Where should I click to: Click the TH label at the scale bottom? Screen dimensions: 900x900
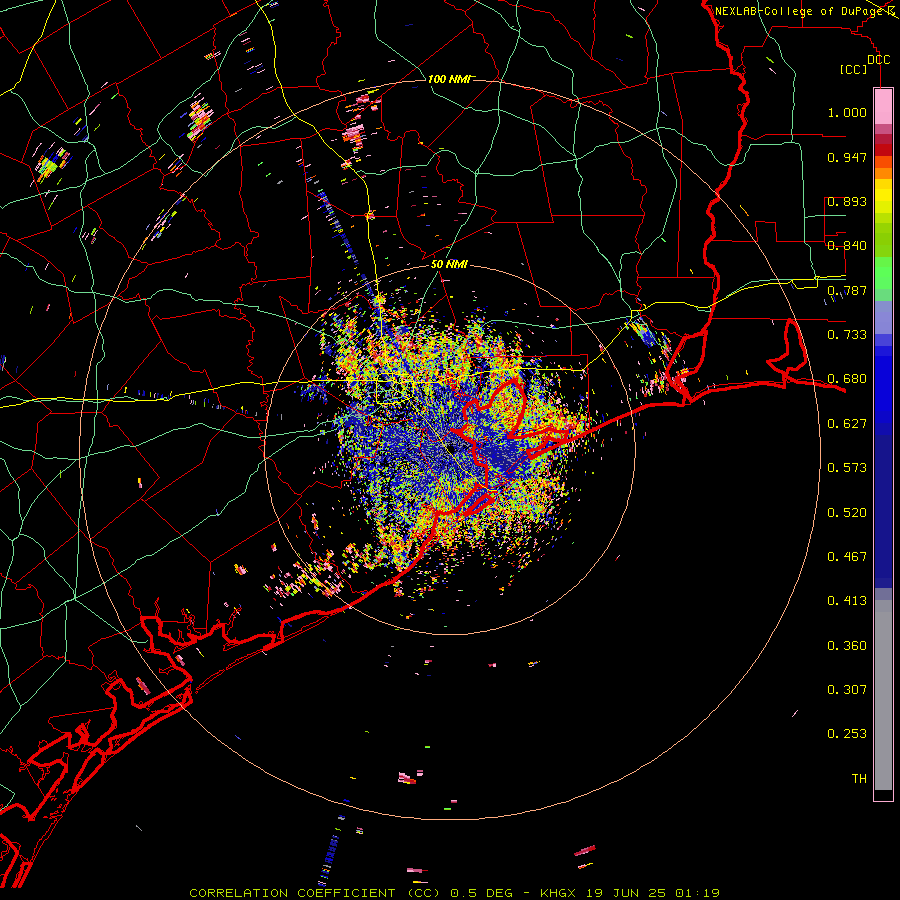(x=859, y=779)
